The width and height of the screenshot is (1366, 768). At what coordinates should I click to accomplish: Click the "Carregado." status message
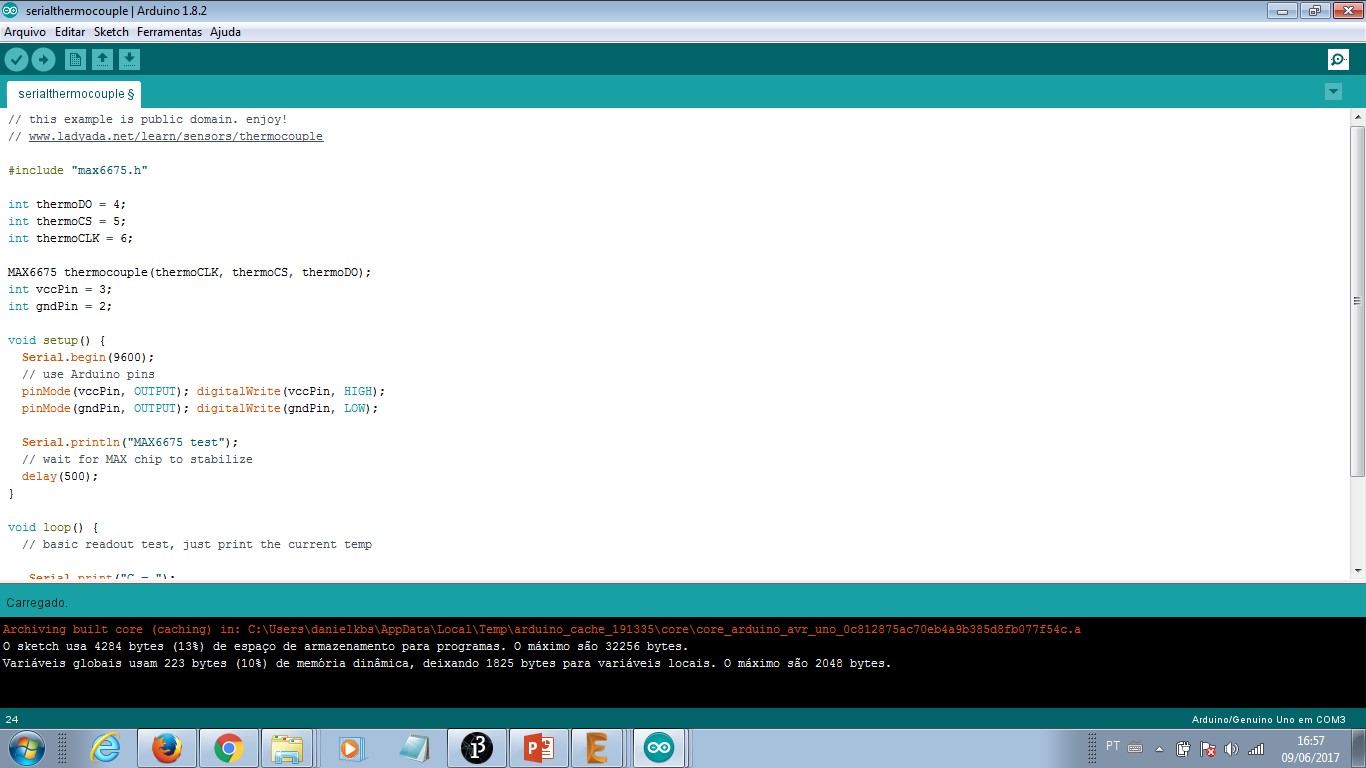point(37,603)
